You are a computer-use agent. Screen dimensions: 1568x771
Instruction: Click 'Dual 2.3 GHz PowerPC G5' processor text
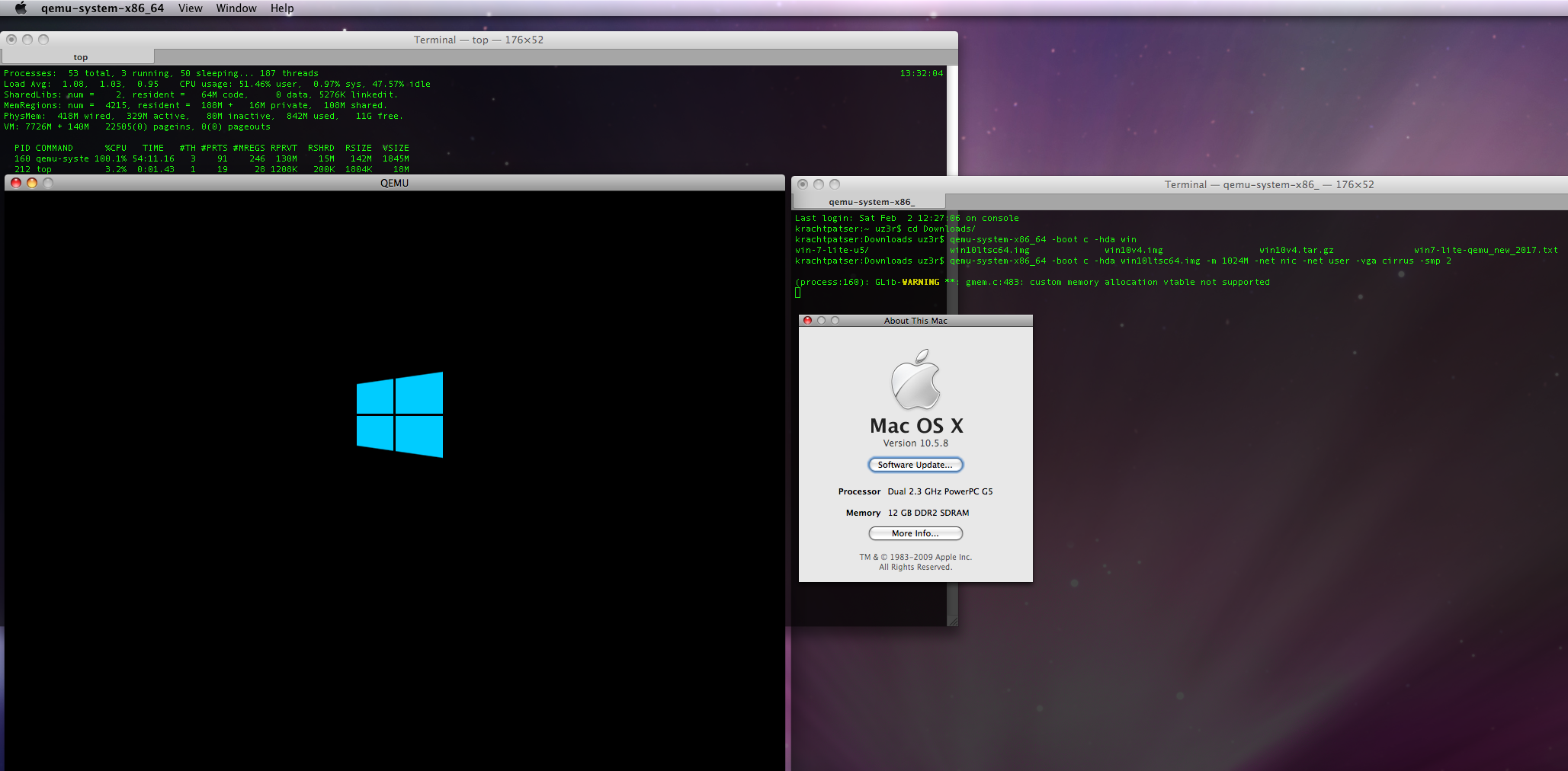(940, 491)
